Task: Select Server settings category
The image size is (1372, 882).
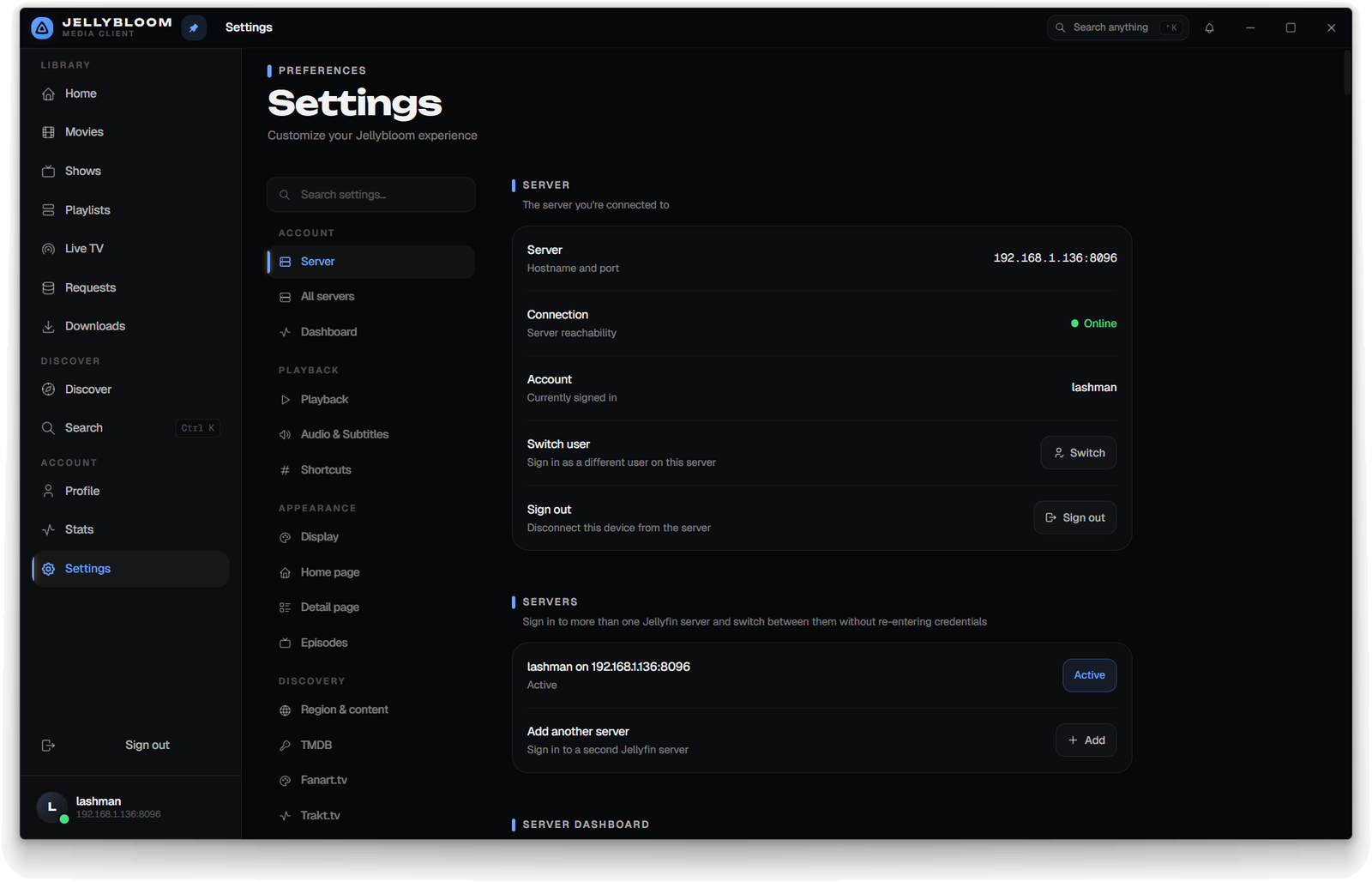Action: (370, 262)
